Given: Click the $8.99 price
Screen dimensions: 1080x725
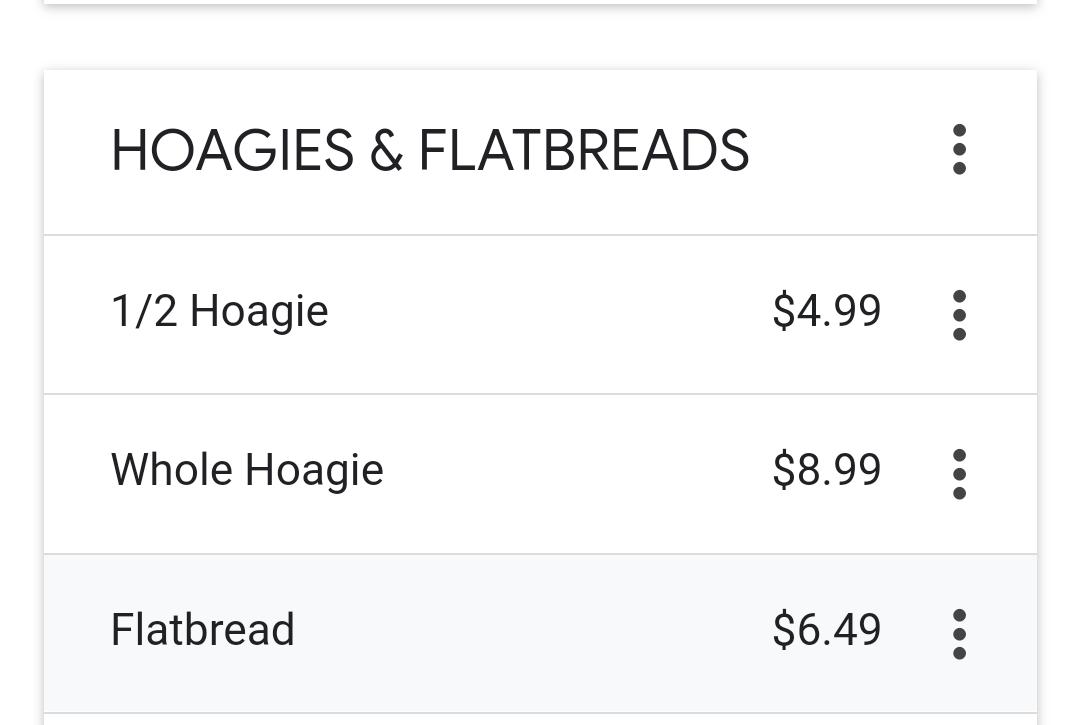Looking at the screenshot, I should tap(826, 470).
